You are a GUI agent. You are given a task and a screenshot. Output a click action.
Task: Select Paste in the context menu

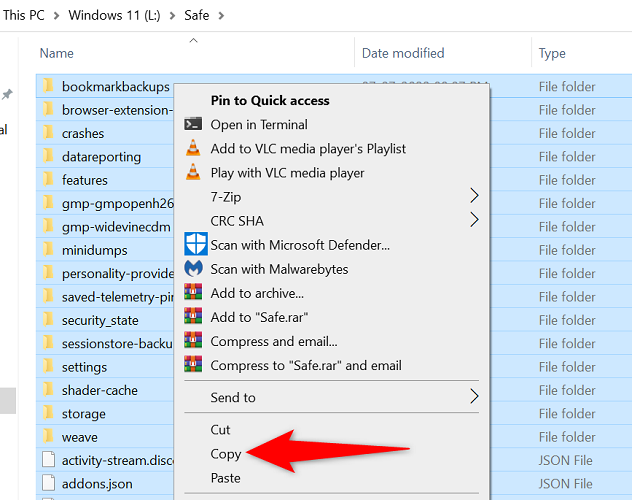pos(226,478)
